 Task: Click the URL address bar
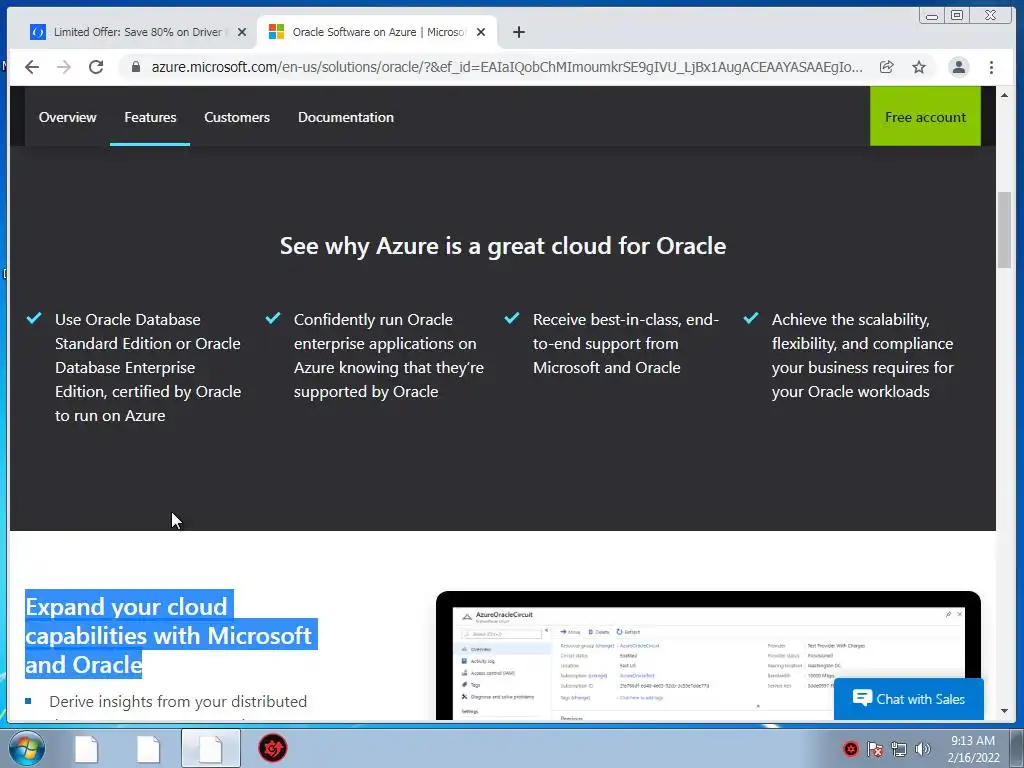pyautogui.click(x=506, y=67)
